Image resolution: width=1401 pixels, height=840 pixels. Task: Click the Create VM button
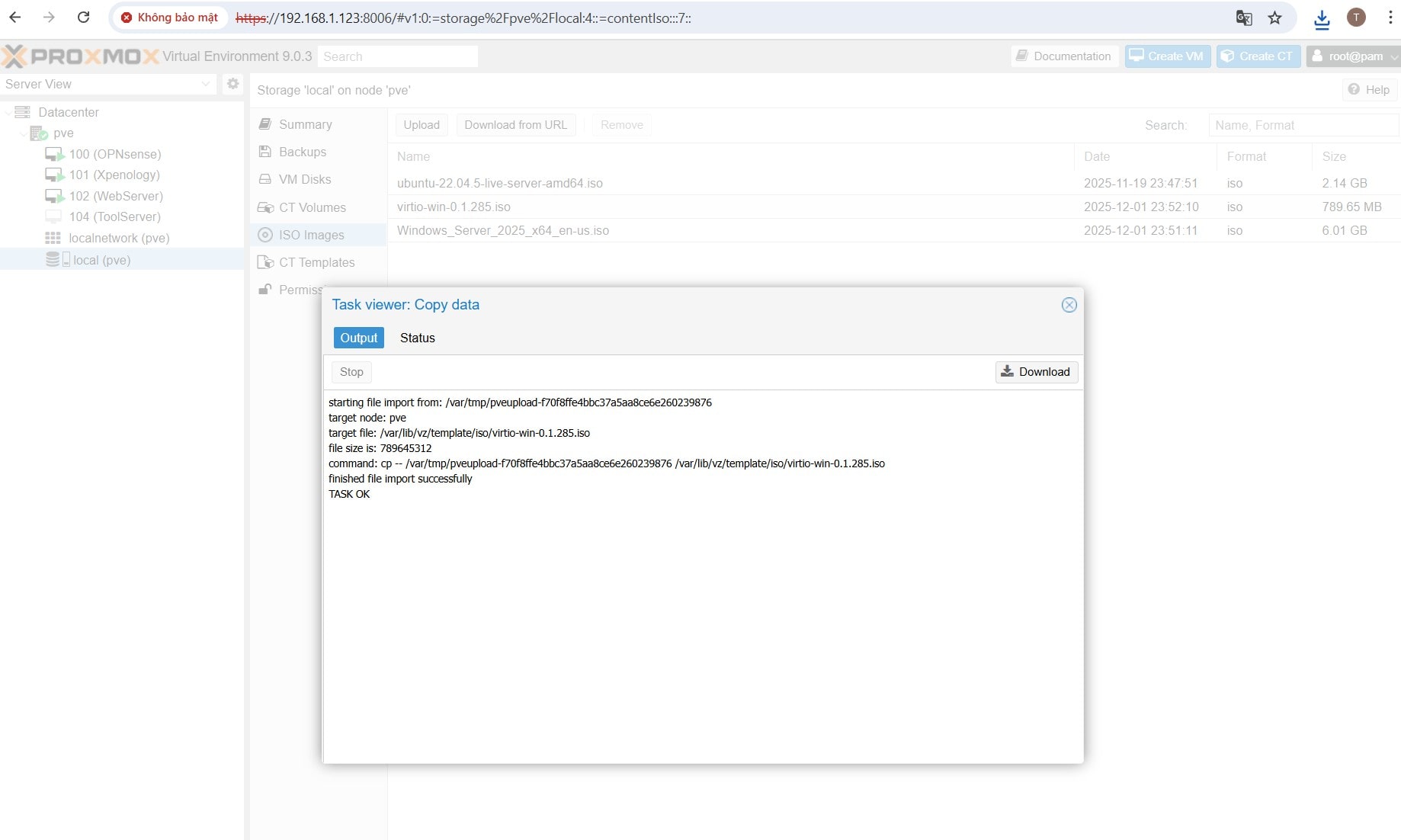(x=1167, y=56)
